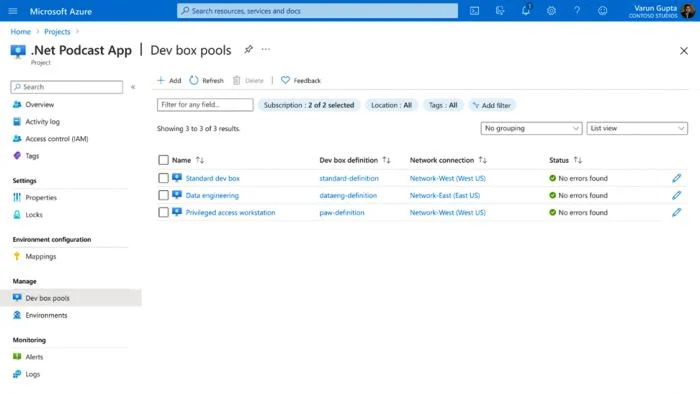This screenshot has height=394, width=700.
Task: Sort by Name column arrows
Action: [200, 160]
